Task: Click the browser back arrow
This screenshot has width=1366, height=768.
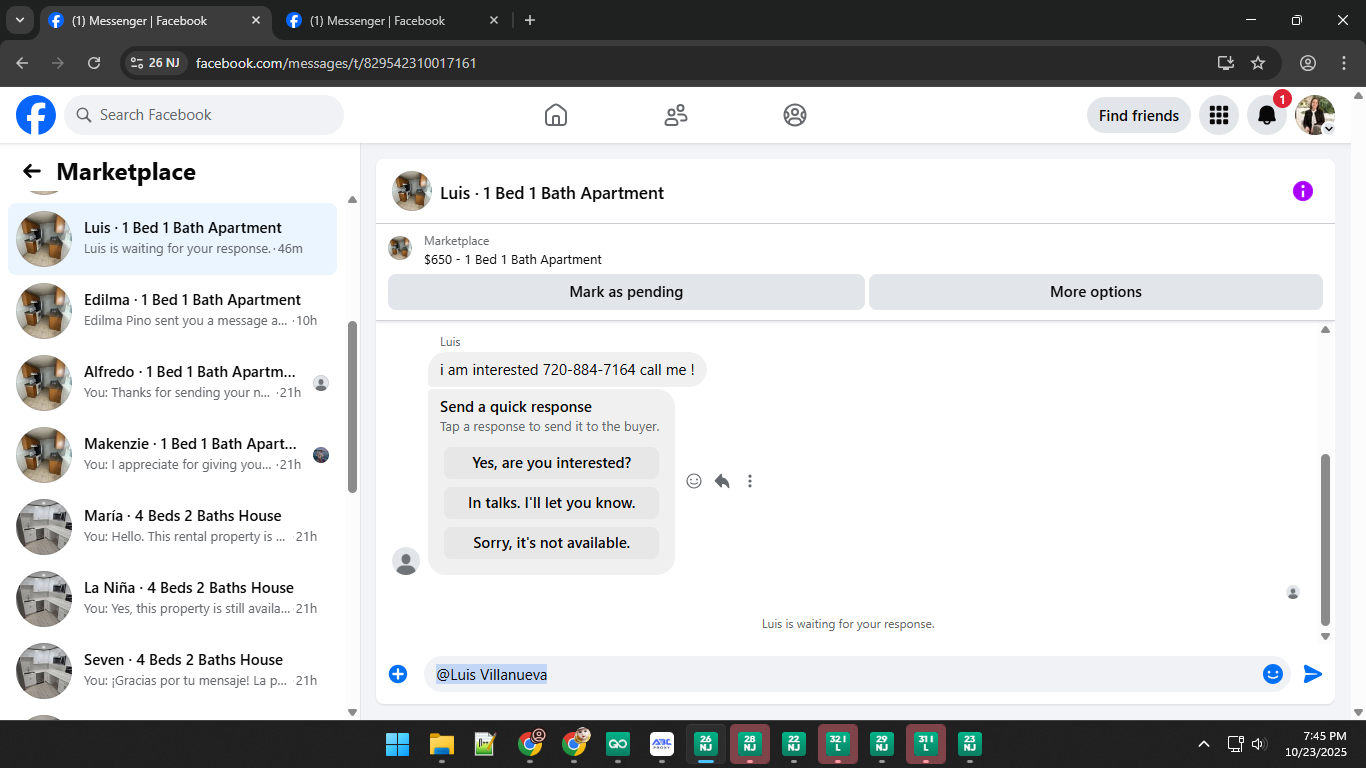Action: click(22, 63)
